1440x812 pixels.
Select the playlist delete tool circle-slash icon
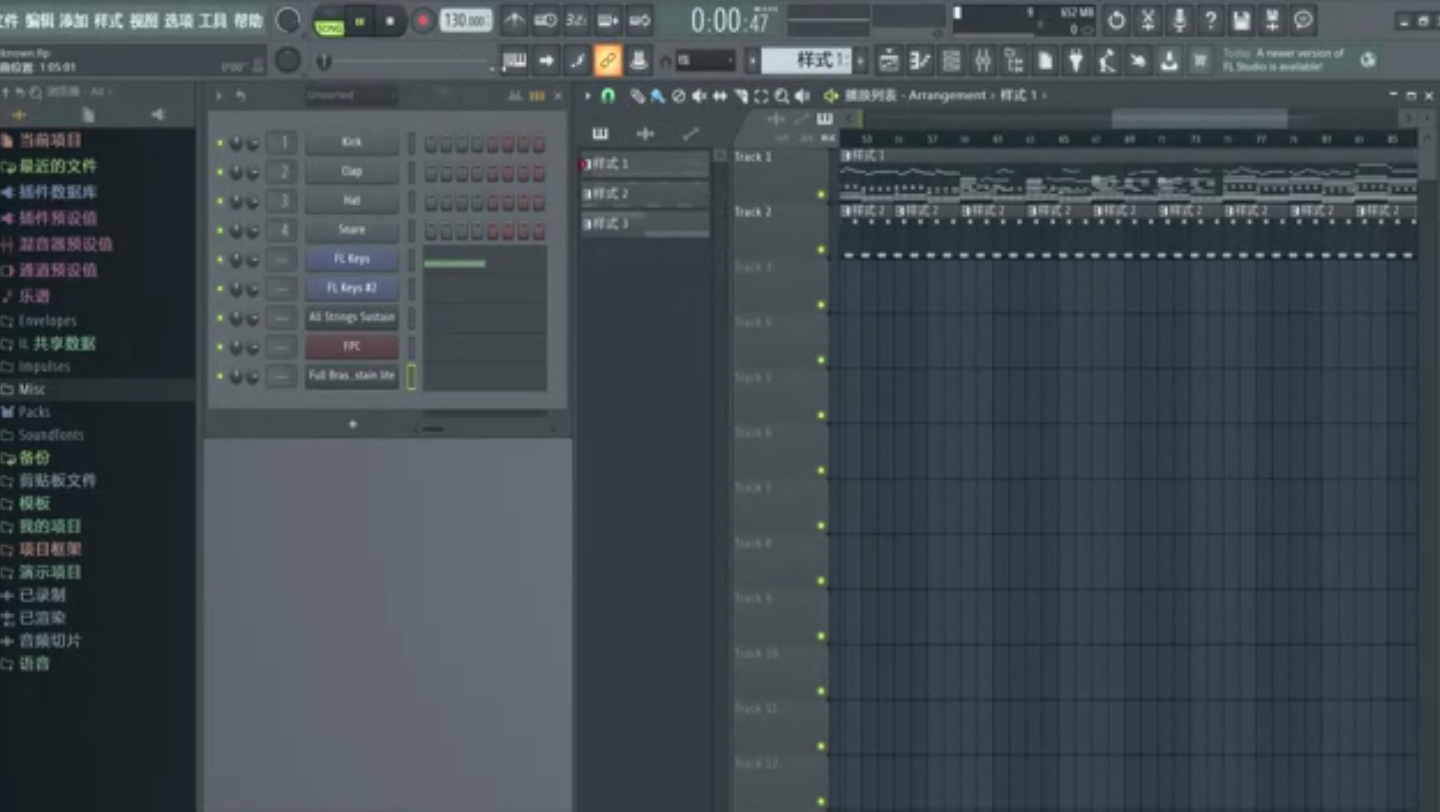(678, 96)
